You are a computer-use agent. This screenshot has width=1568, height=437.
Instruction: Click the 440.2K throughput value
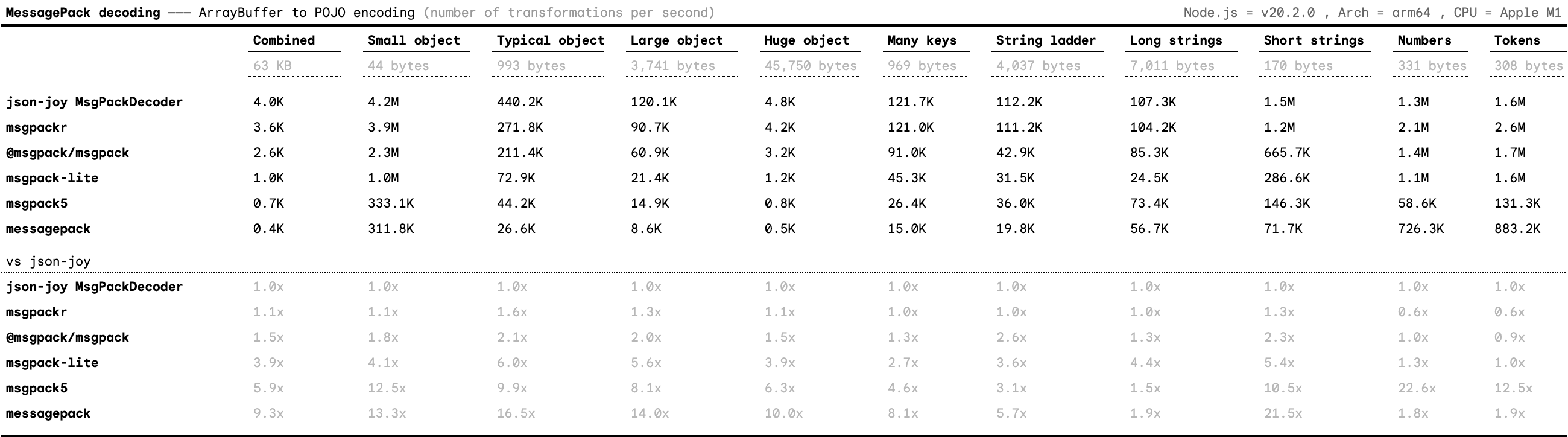(x=519, y=102)
